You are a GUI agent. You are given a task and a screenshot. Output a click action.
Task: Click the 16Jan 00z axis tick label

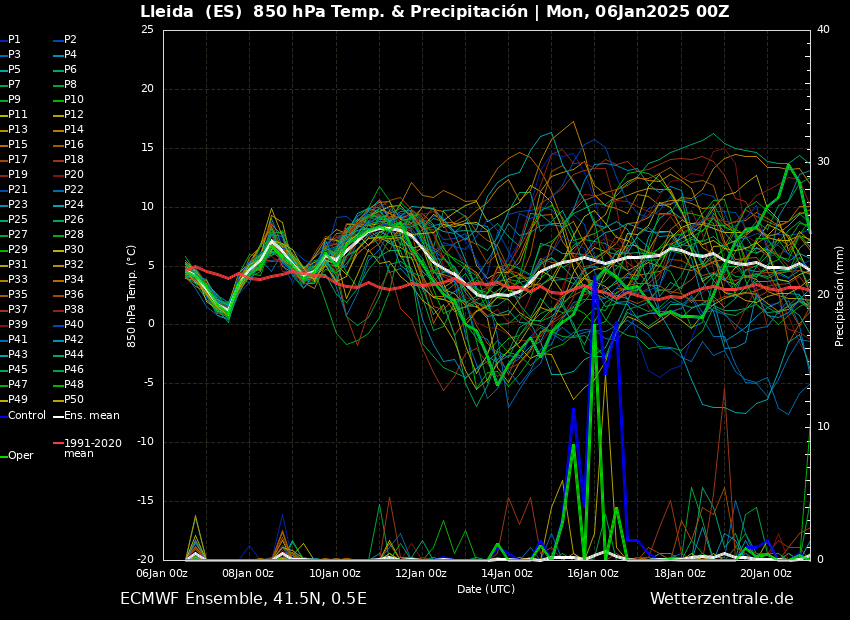click(x=592, y=572)
